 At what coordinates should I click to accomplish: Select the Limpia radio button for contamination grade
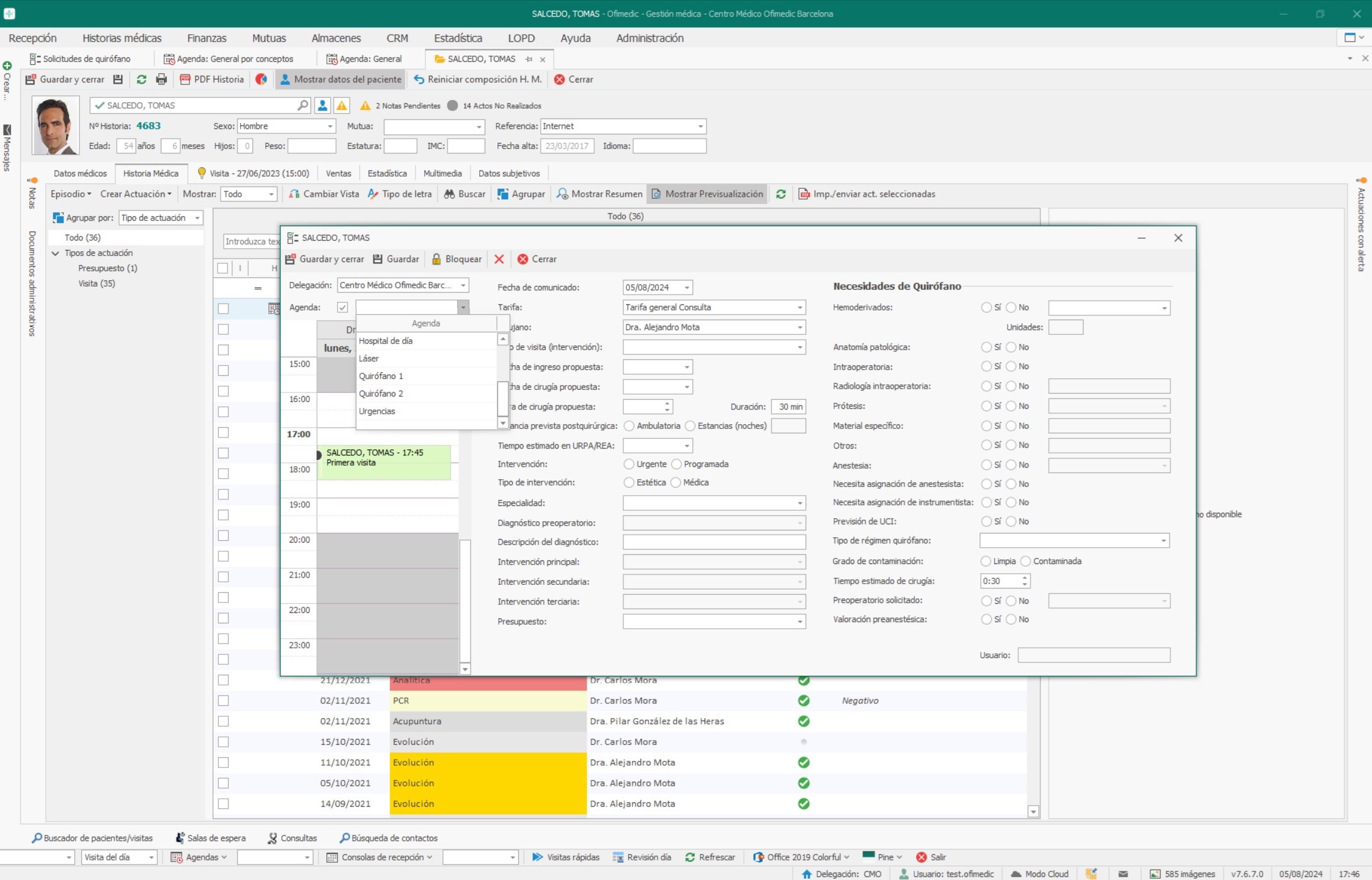tap(986, 561)
